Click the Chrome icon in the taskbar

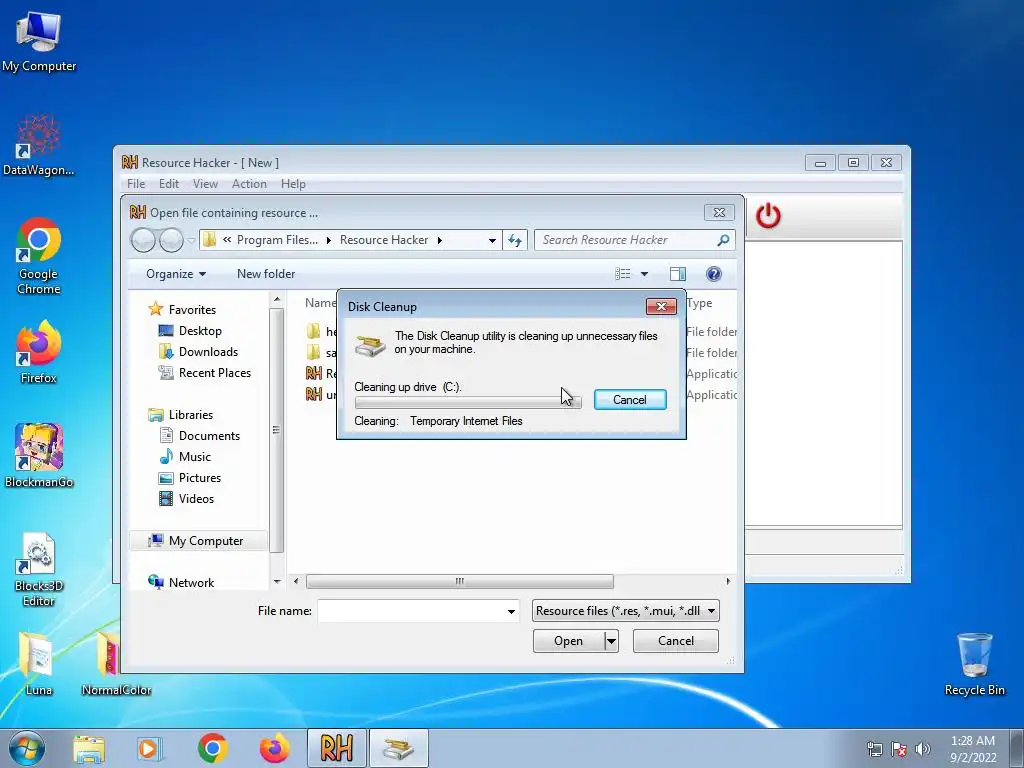tap(212, 748)
